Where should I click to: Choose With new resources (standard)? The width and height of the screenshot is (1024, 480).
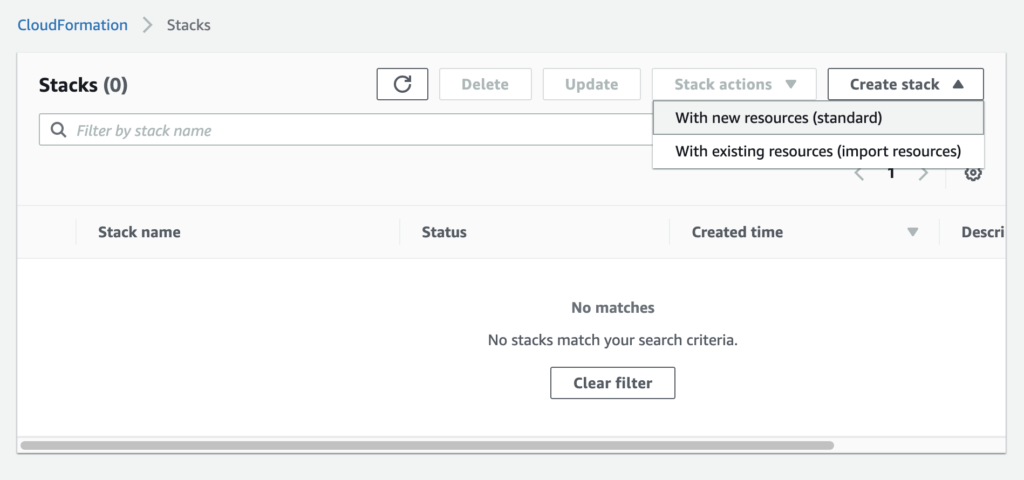pos(818,118)
